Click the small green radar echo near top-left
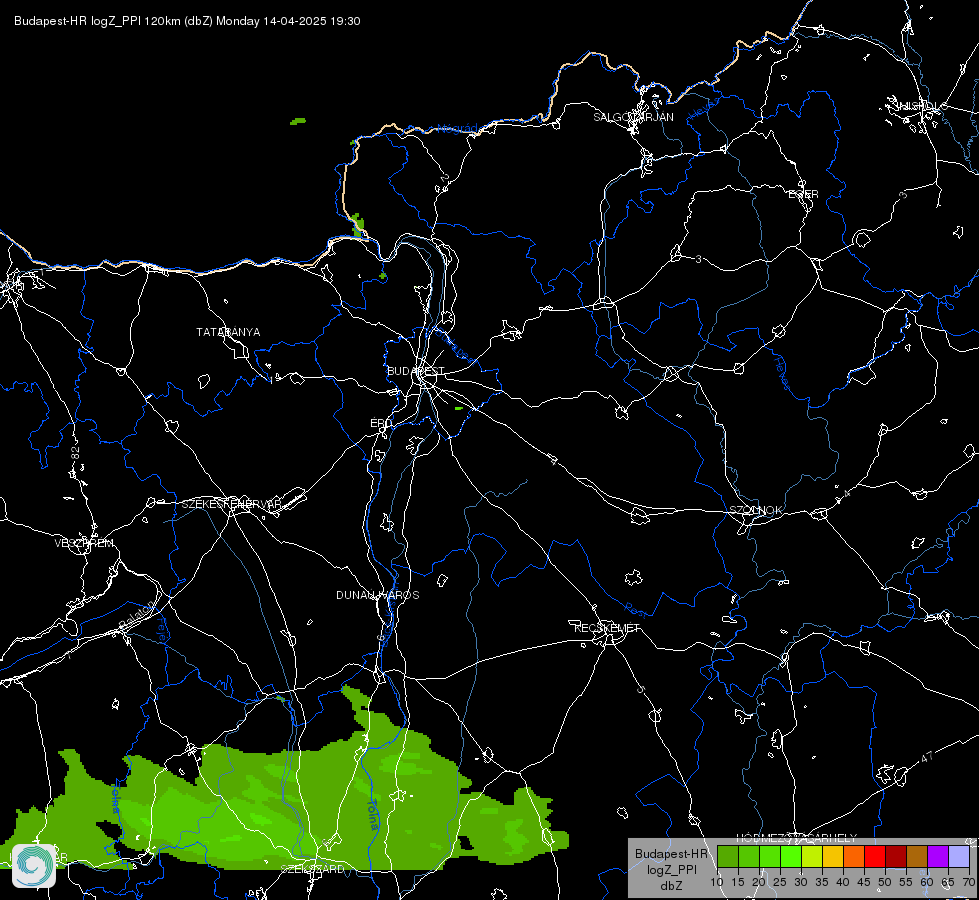This screenshot has height=900, width=979. pos(298,121)
